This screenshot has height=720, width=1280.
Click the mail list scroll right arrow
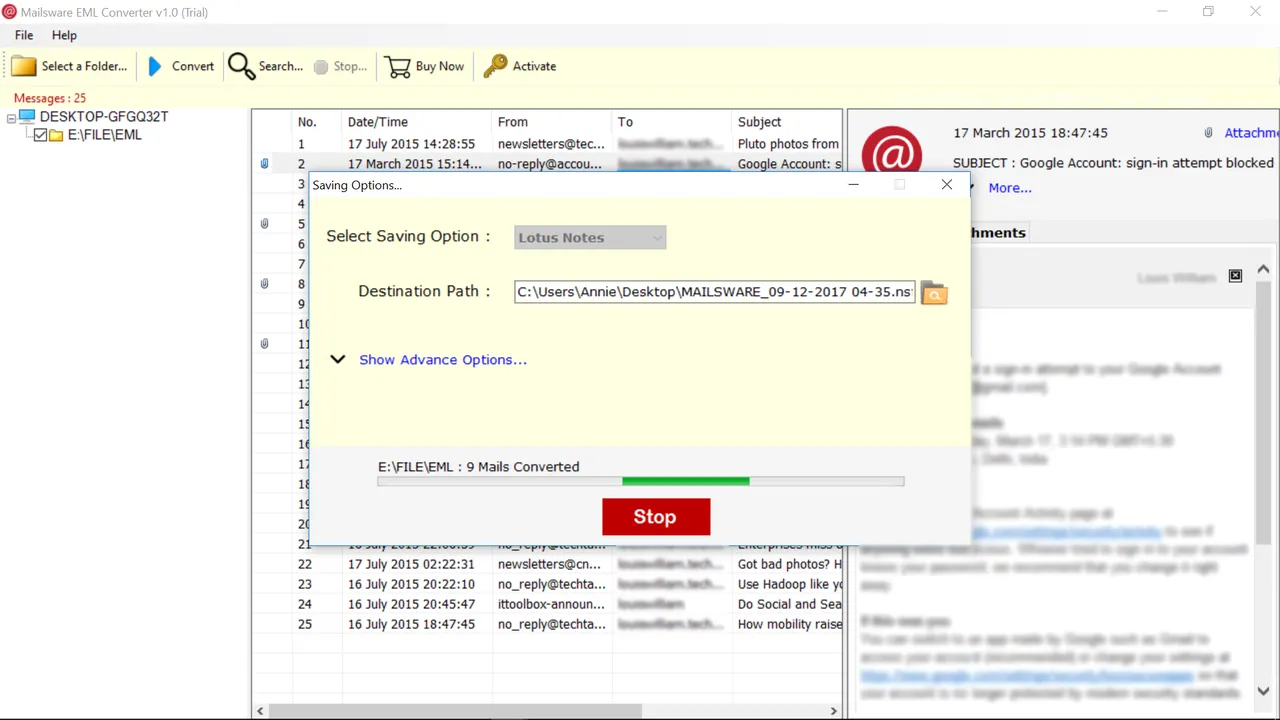coord(834,711)
